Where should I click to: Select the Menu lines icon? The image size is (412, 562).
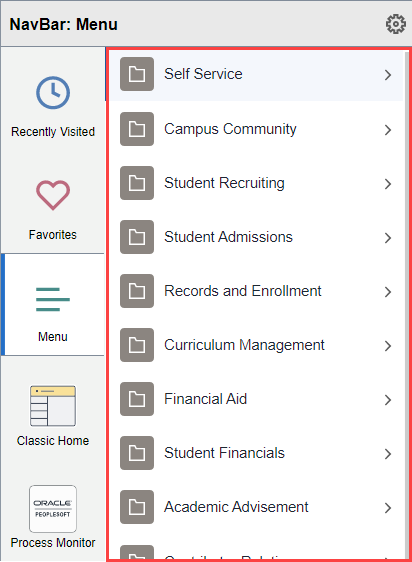[53, 299]
